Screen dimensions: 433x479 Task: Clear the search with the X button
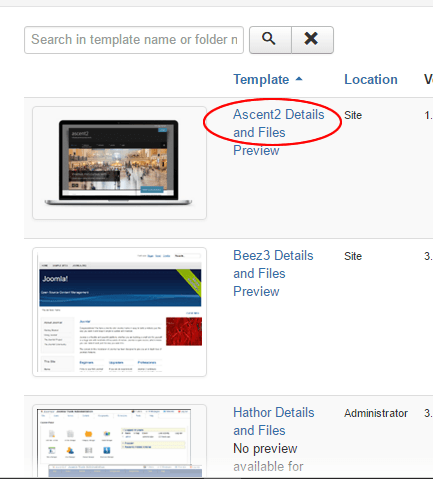click(312, 40)
